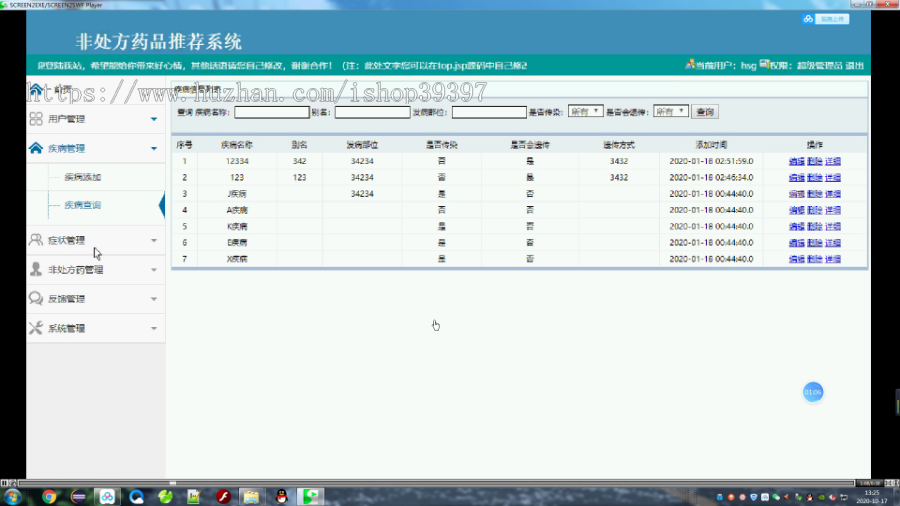
Task: Open QQ penguin icon in taskbar
Action: click(x=281, y=497)
